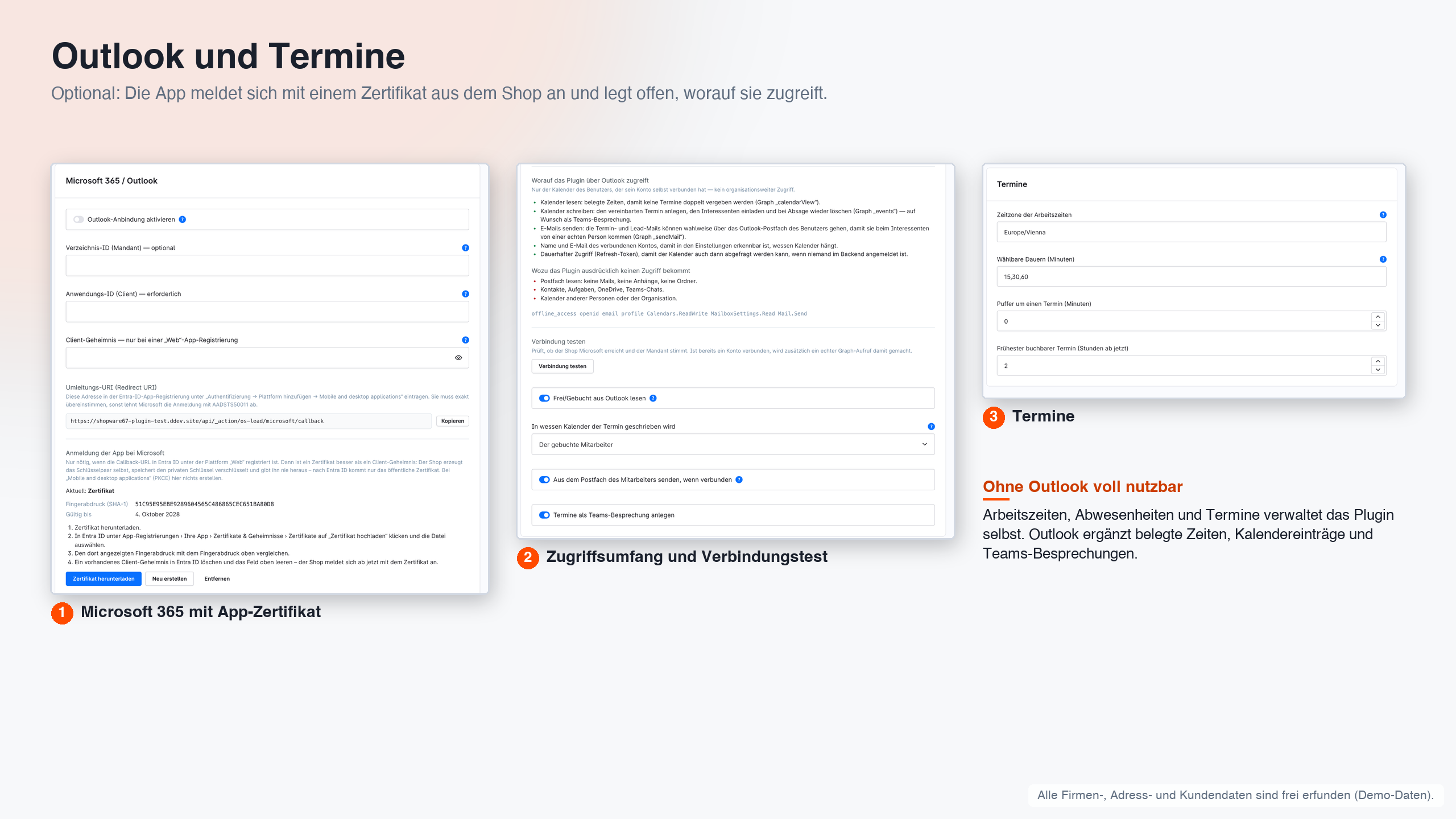The height and width of the screenshot is (819, 1456).
Task: Show help for Aus dem Postfach senden
Action: tap(739, 479)
